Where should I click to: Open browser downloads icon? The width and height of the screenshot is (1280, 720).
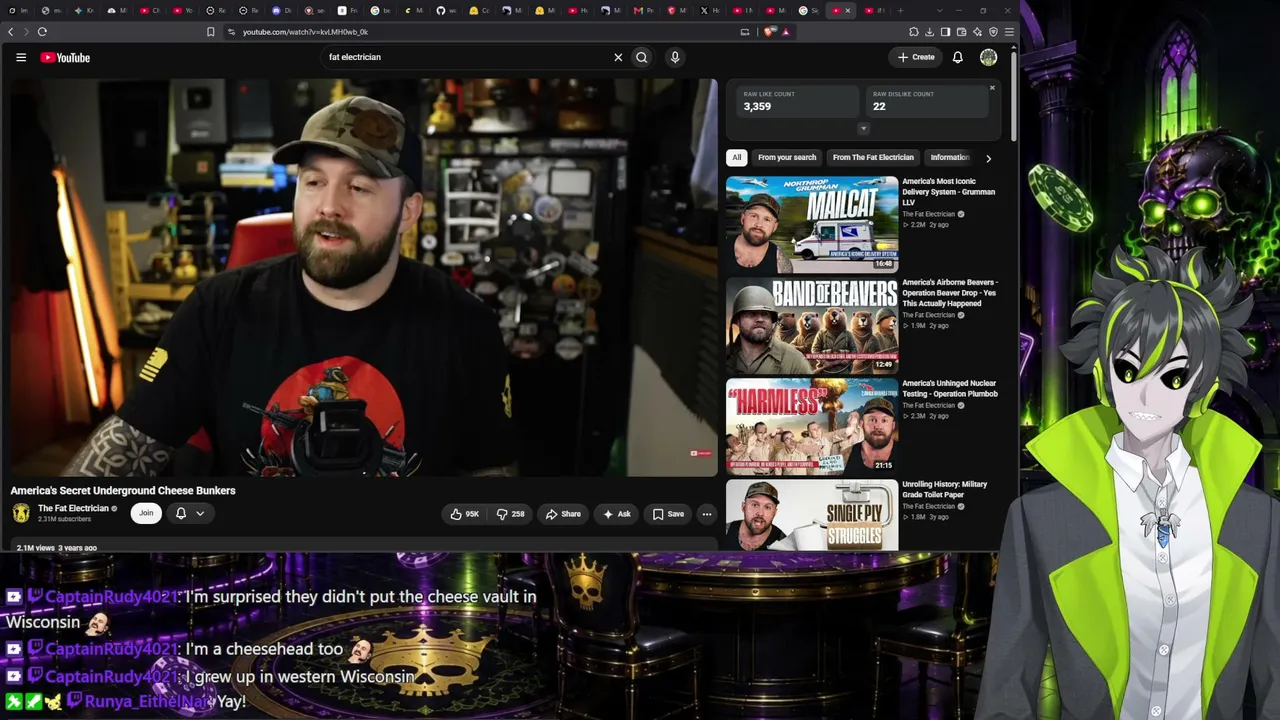click(x=929, y=32)
